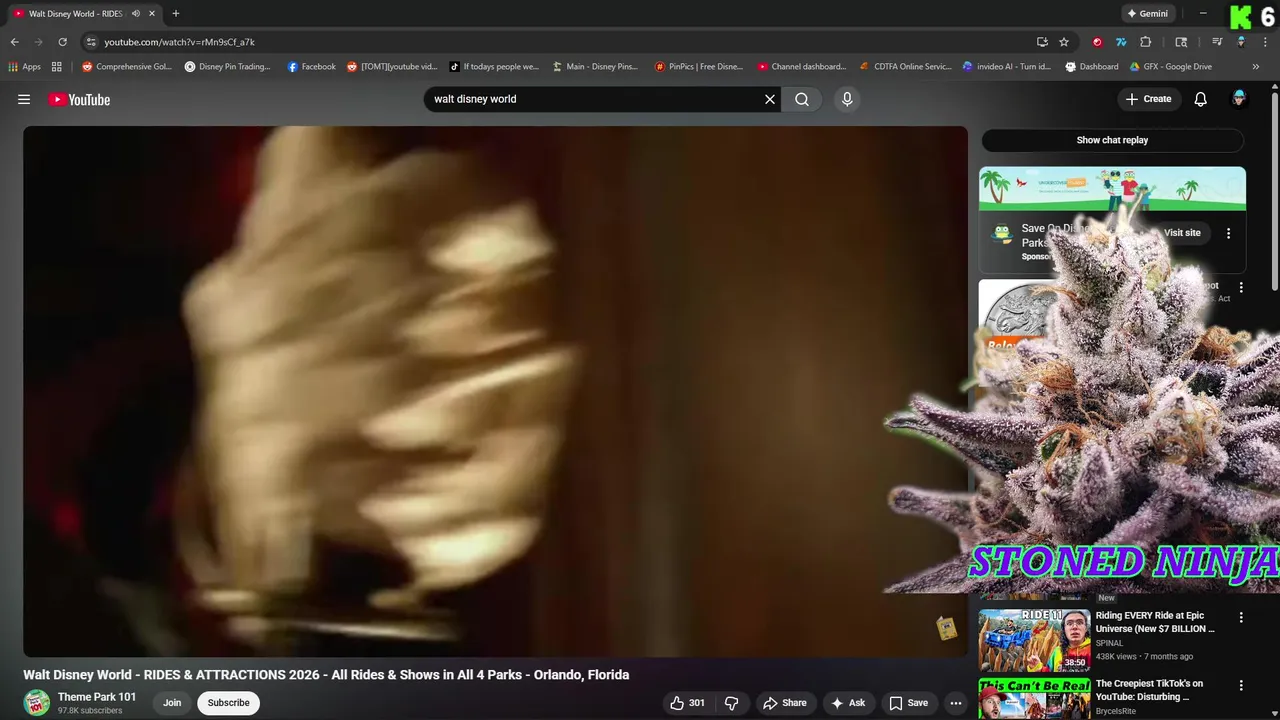Open 'Riding EVERY Ride at Epic Universe' title link
1280x720 pixels.
tap(1155, 622)
